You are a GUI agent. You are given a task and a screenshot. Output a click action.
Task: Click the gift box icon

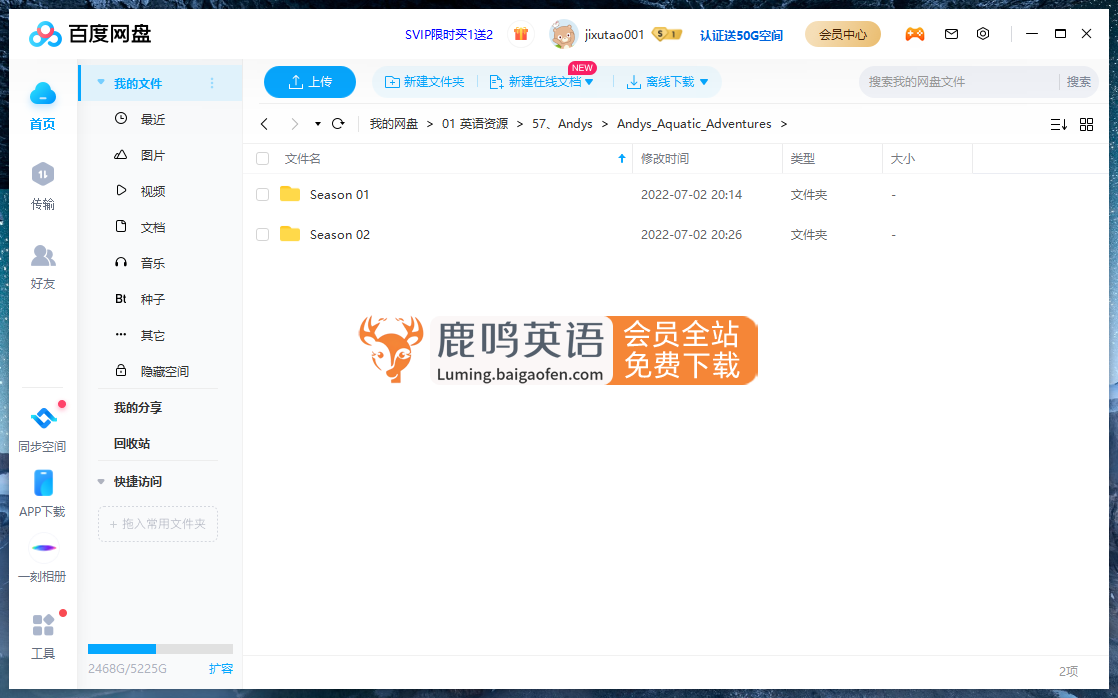pyautogui.click(x=521, y=34)
